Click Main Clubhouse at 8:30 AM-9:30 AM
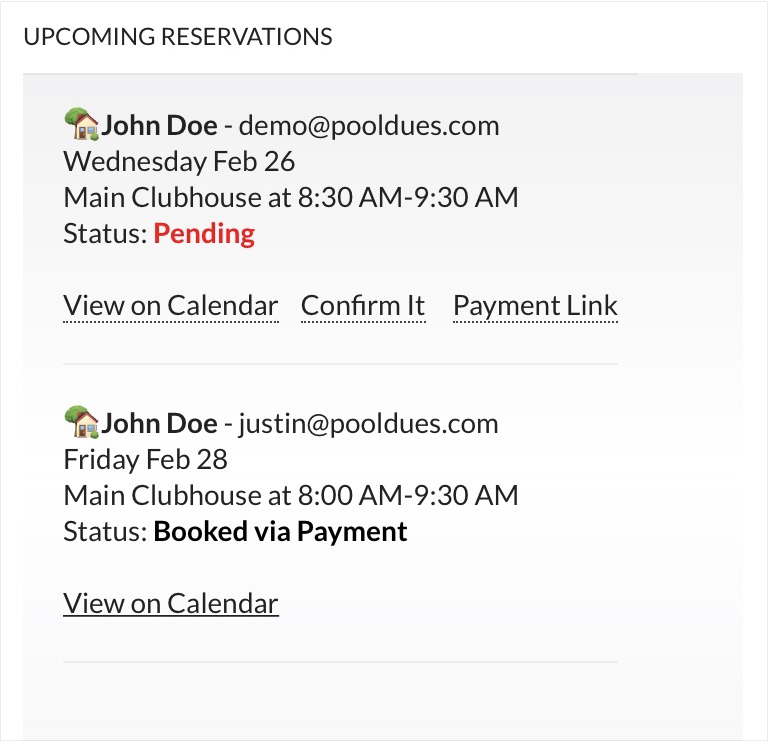The height and width of the screenshot is (754, 782). click(290, 197)
